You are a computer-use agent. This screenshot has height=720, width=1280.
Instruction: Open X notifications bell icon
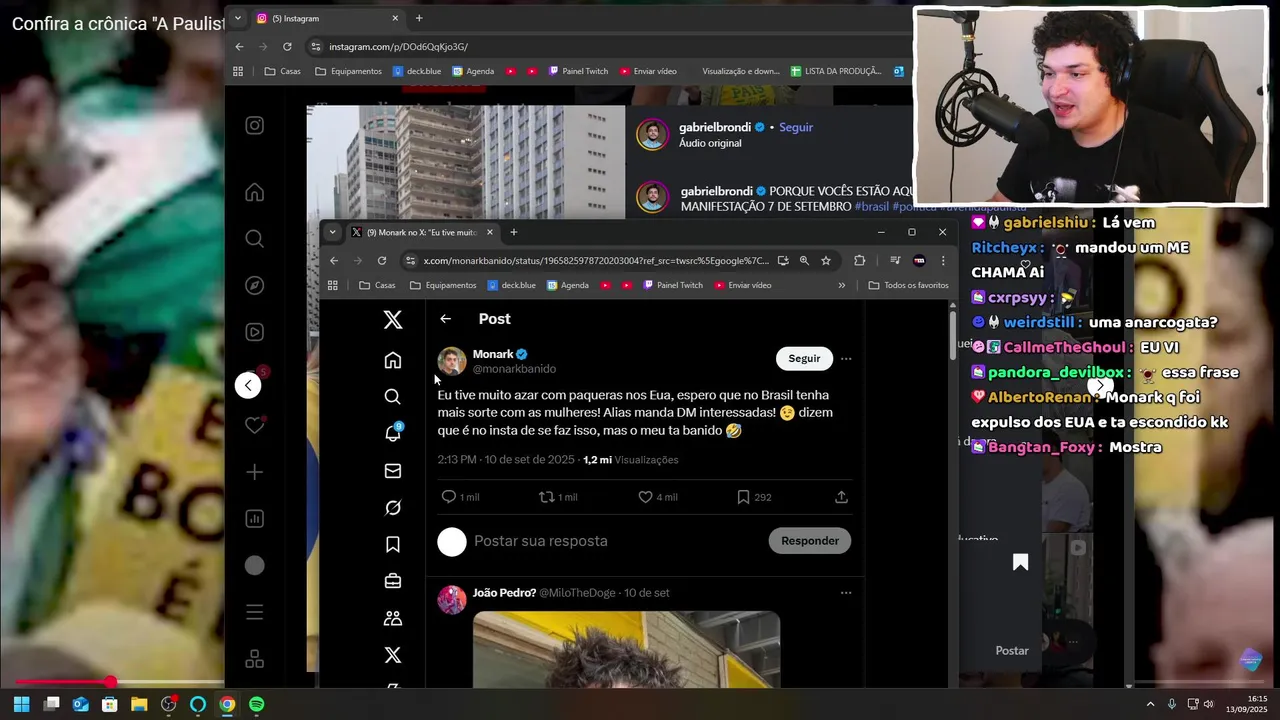[x=393, y=433]
